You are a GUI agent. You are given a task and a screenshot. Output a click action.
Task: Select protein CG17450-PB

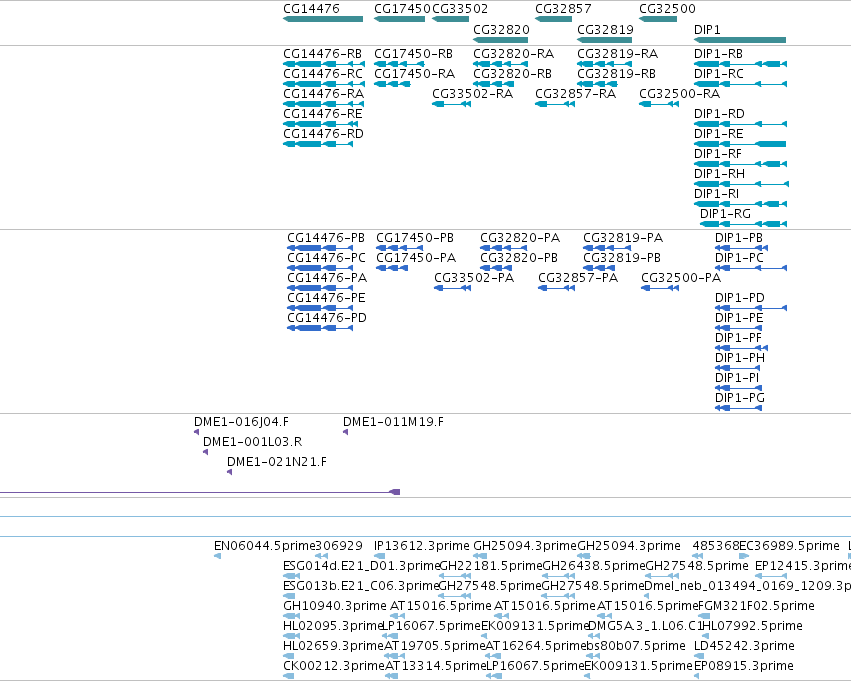point(397,248)
